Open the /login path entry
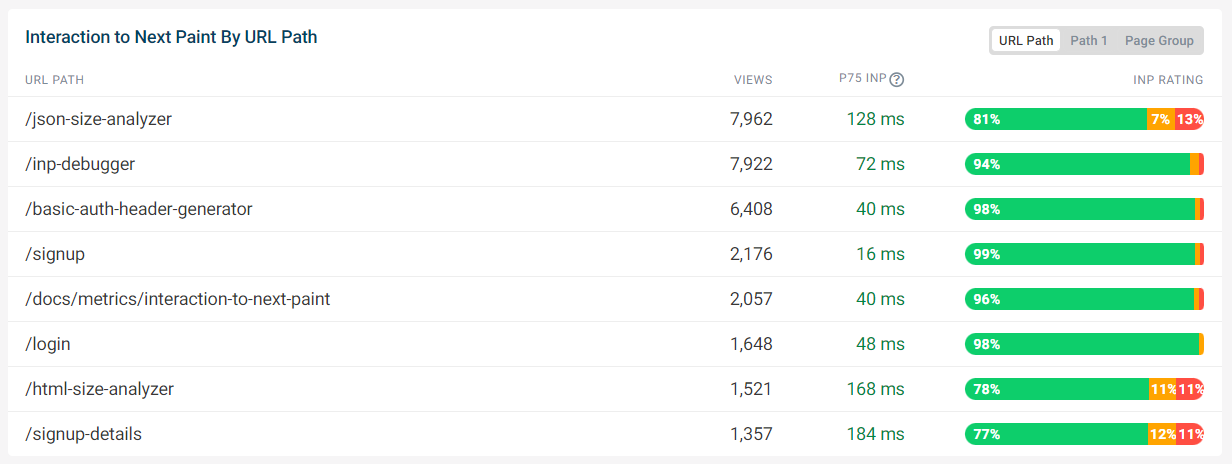 [48, 344]
